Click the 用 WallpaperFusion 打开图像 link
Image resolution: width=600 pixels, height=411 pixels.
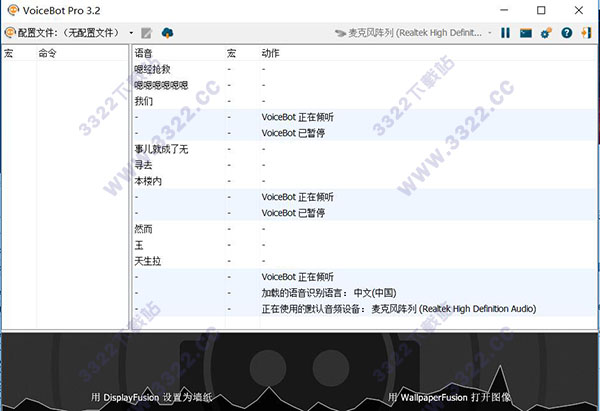[x=450, y=397]
